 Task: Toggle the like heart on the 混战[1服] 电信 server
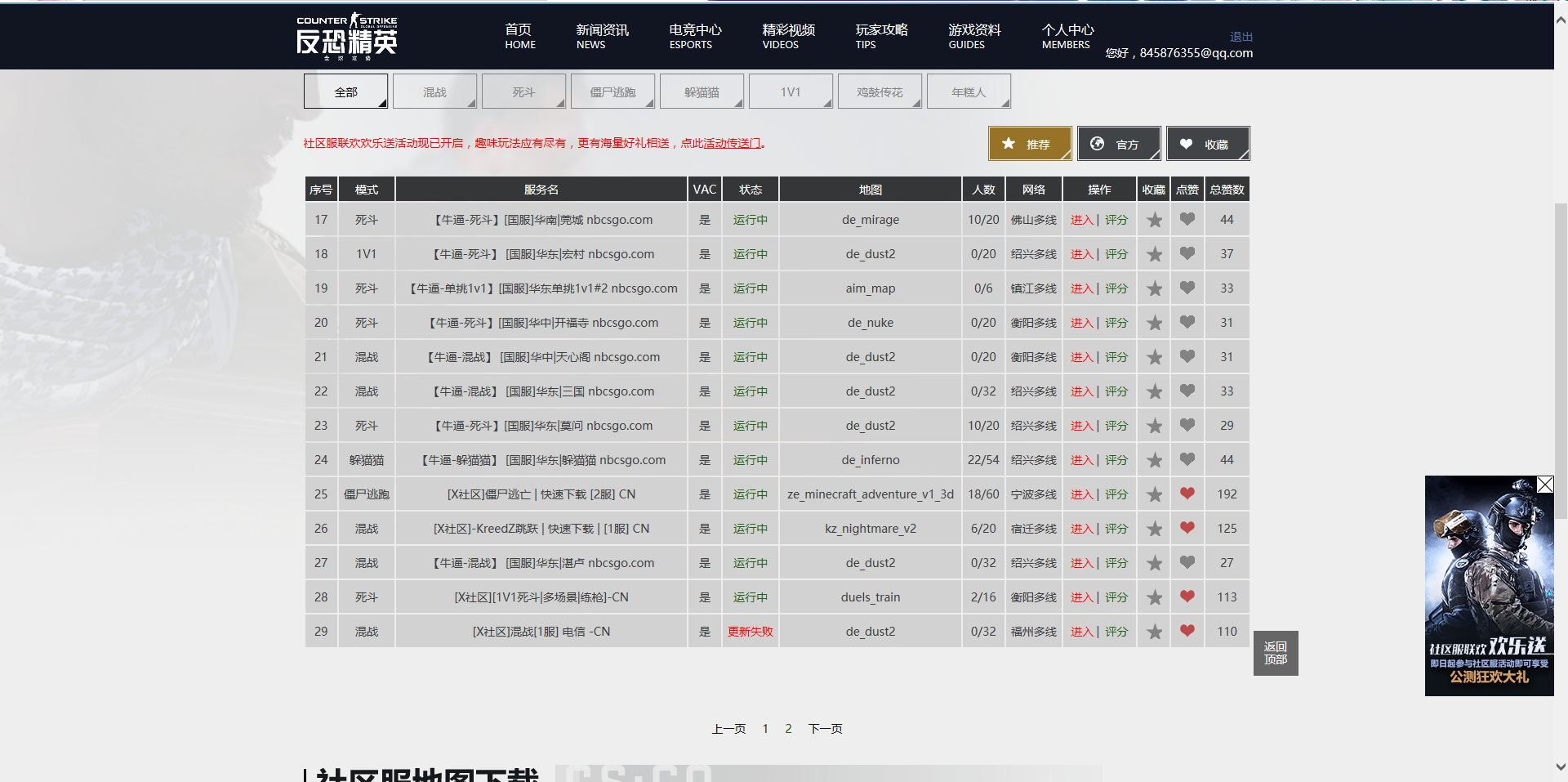click(x=1187, y=631)
